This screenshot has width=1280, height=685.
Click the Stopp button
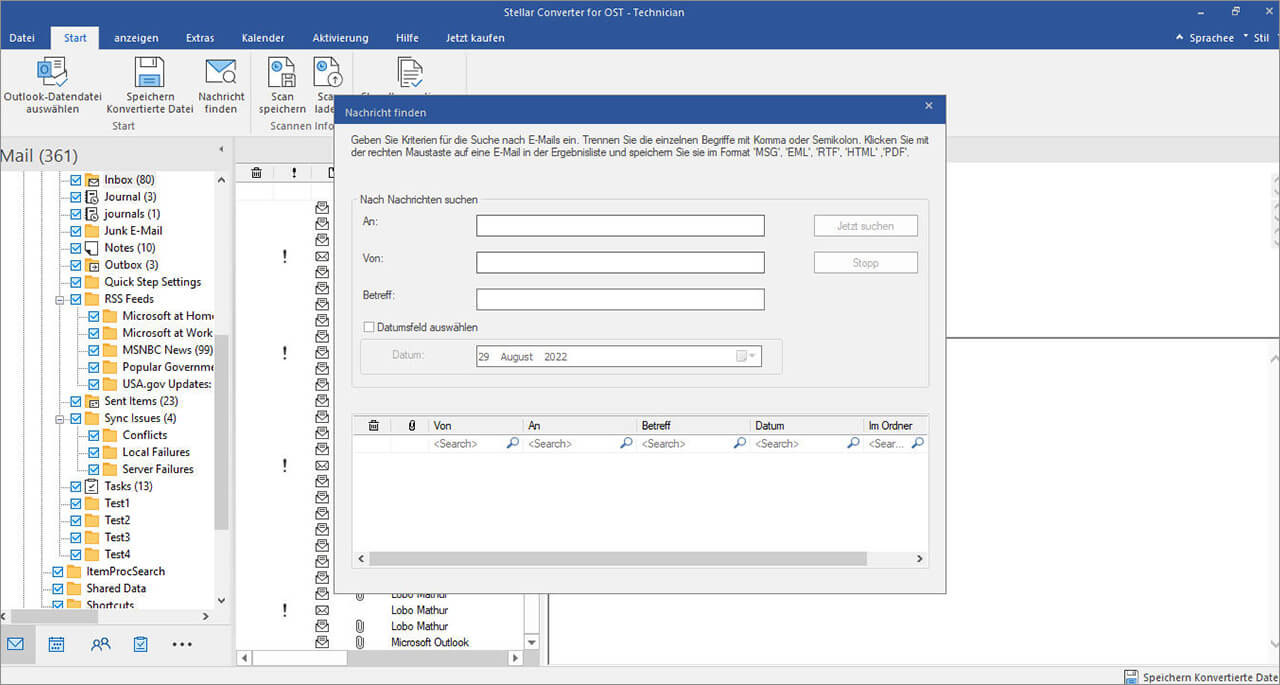[865, 263]
